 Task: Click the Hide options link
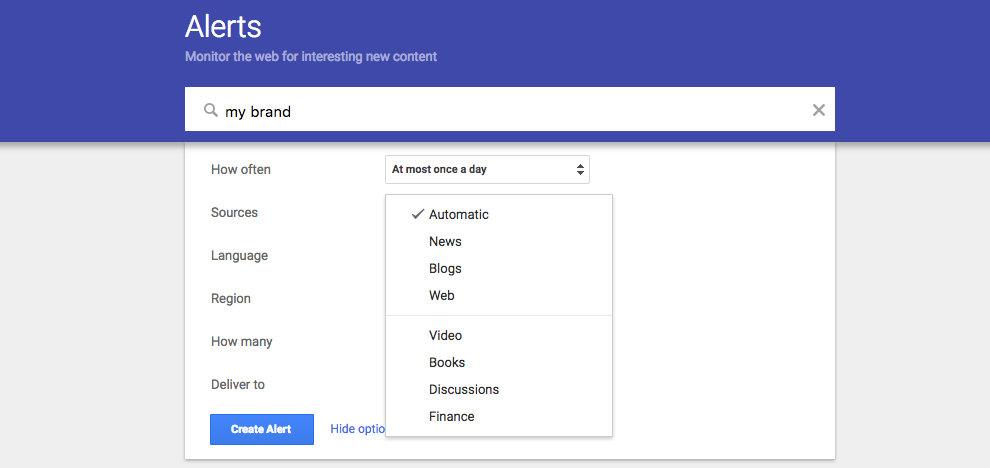[358, 429]
